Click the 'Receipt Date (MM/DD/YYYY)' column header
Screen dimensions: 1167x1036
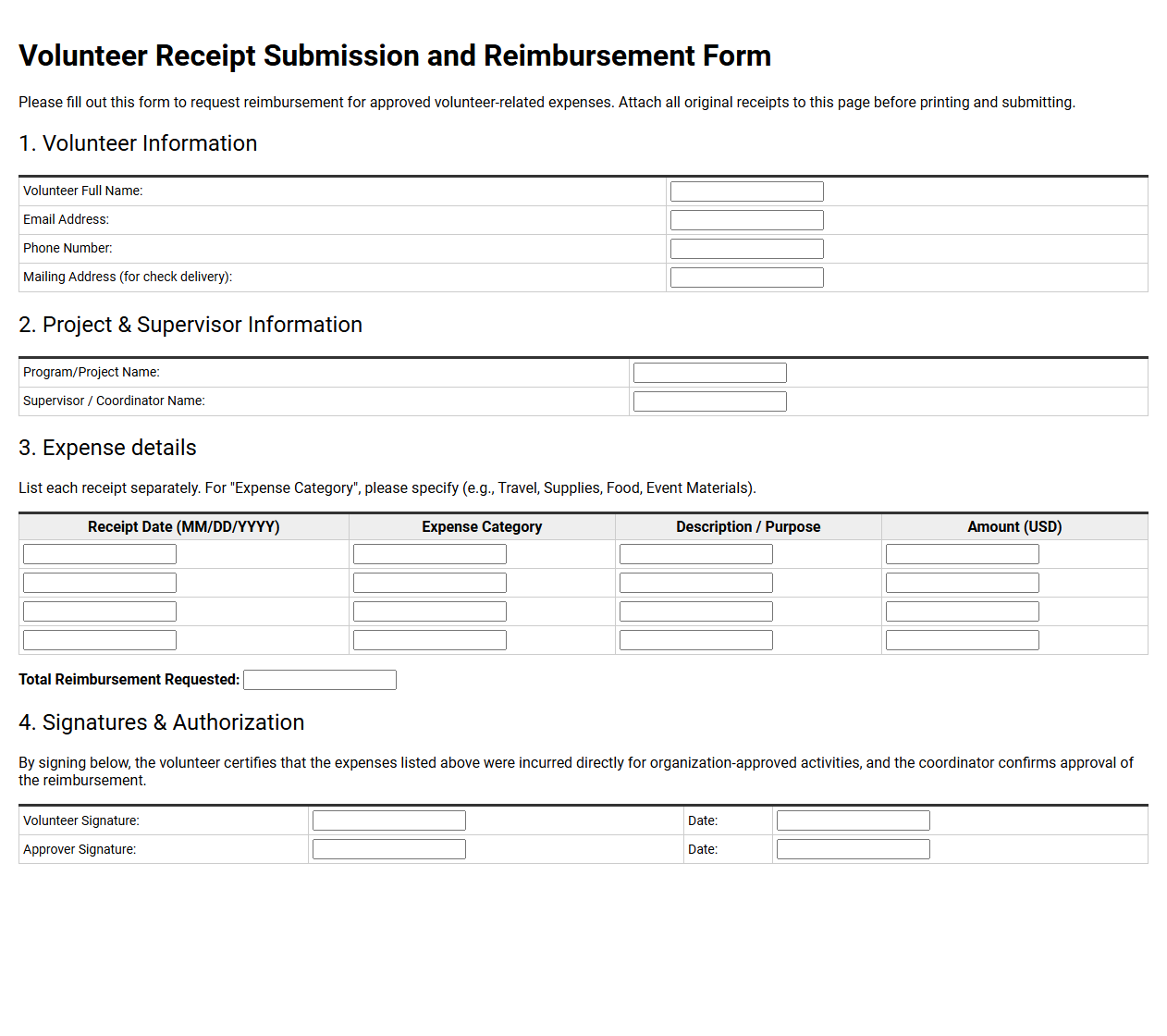[x=184, y=526]
